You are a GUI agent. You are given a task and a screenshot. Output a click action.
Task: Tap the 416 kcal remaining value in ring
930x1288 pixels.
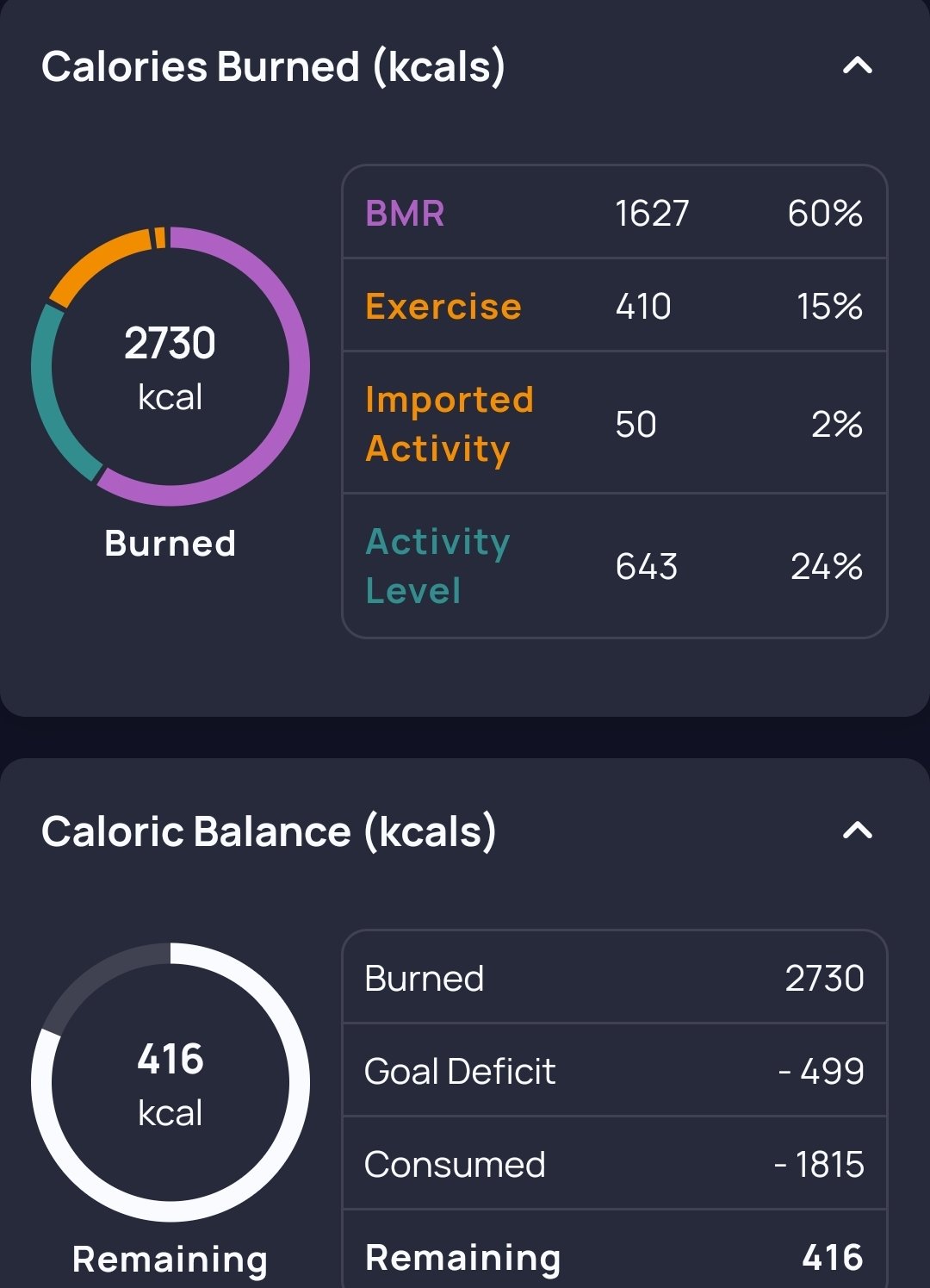click(x=170, y=1084)
